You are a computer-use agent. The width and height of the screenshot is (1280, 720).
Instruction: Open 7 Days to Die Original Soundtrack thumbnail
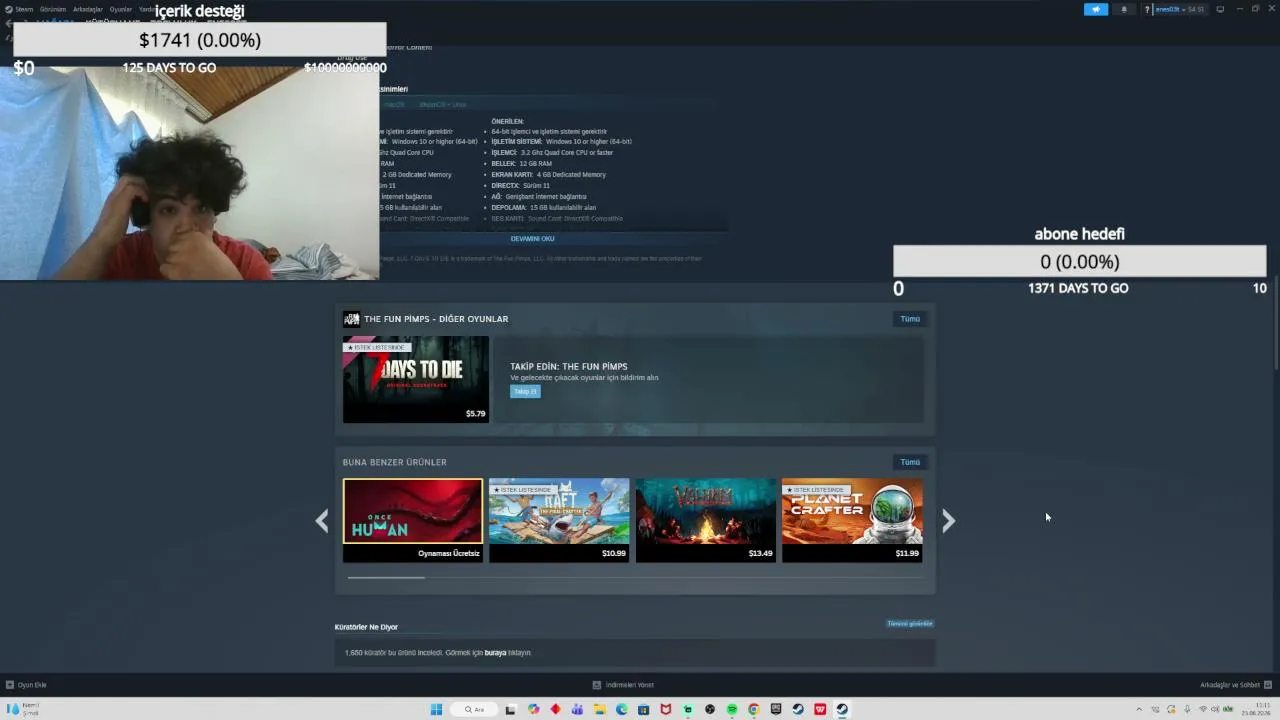pyautogui.click(x=416, y=379)
